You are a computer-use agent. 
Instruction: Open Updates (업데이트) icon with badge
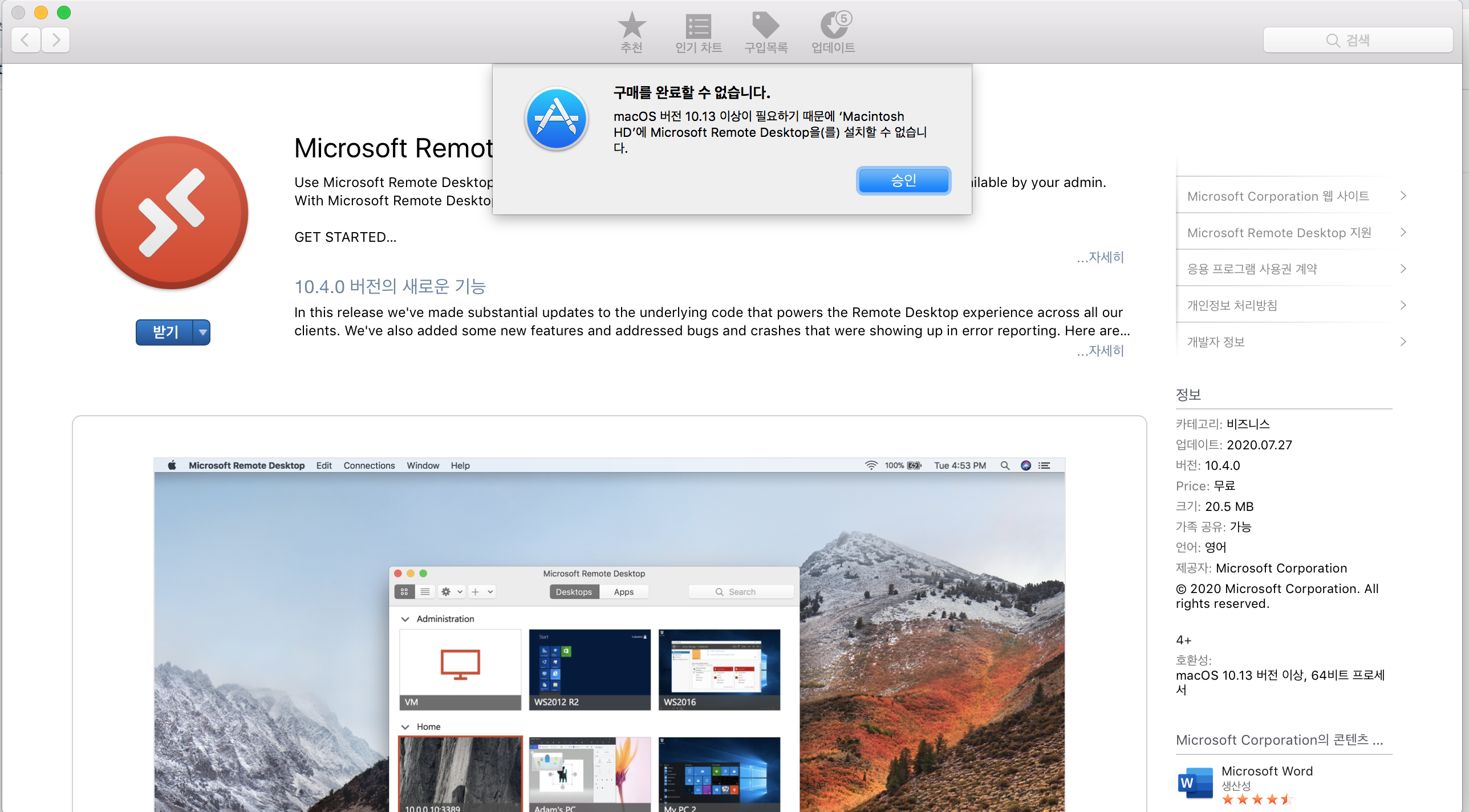coord(834,26)
